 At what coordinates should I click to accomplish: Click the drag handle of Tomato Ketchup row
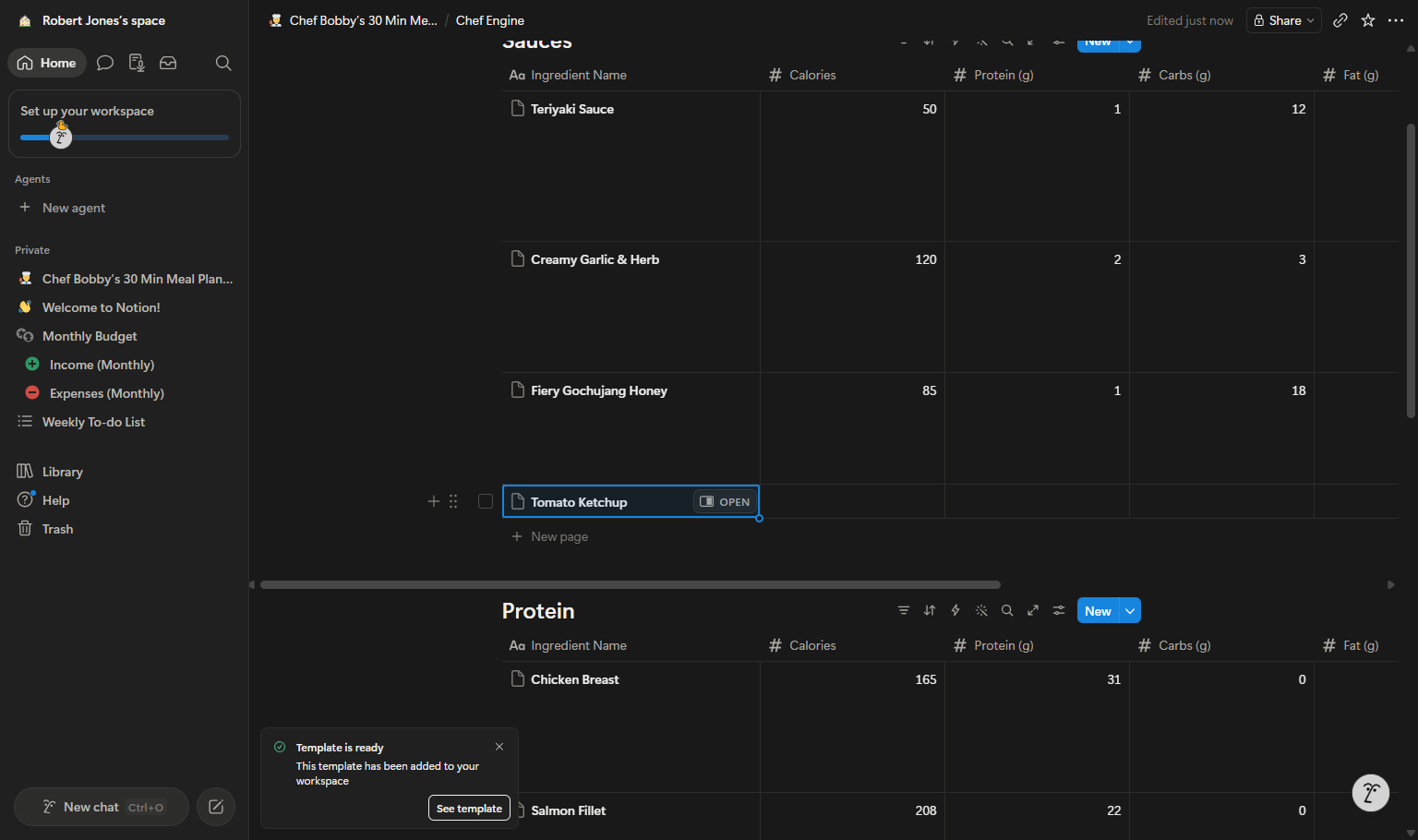(453, 501)
